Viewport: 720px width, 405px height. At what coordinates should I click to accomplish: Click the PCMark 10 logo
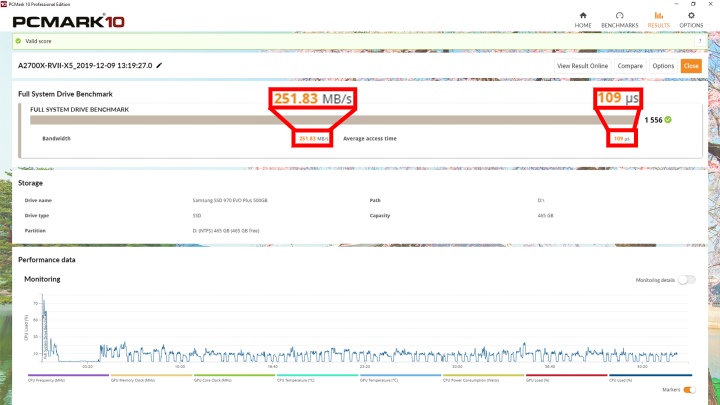[68, 21]
